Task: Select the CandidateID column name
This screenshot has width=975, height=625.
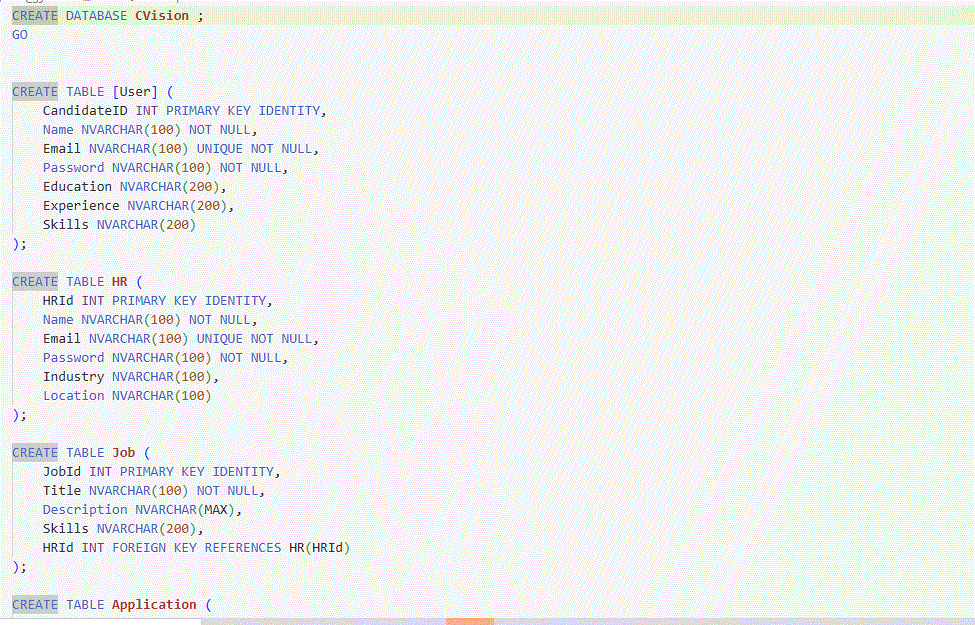Action: coord(85,111)
